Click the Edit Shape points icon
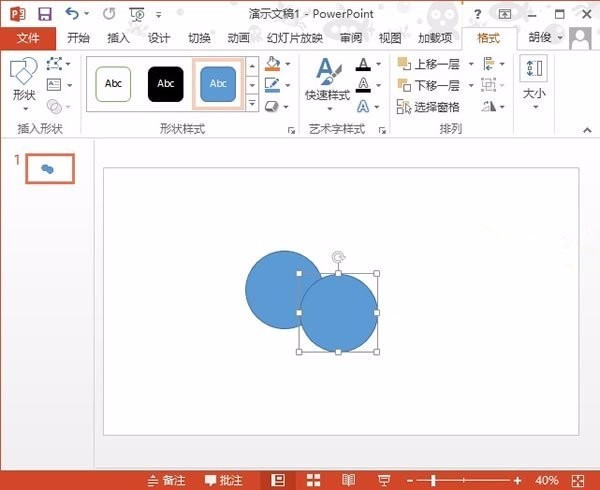 pyautogui.click(x=54, y=64)
